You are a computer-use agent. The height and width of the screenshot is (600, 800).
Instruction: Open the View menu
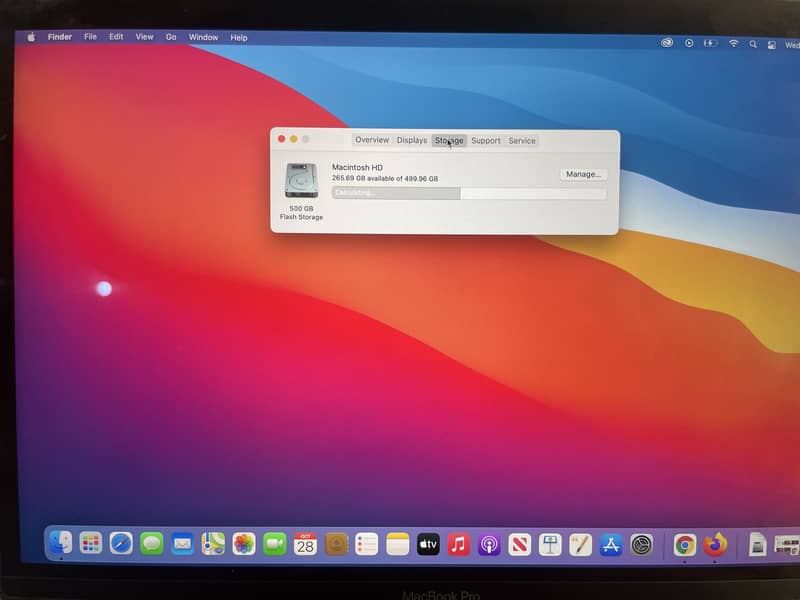point(144,37)
